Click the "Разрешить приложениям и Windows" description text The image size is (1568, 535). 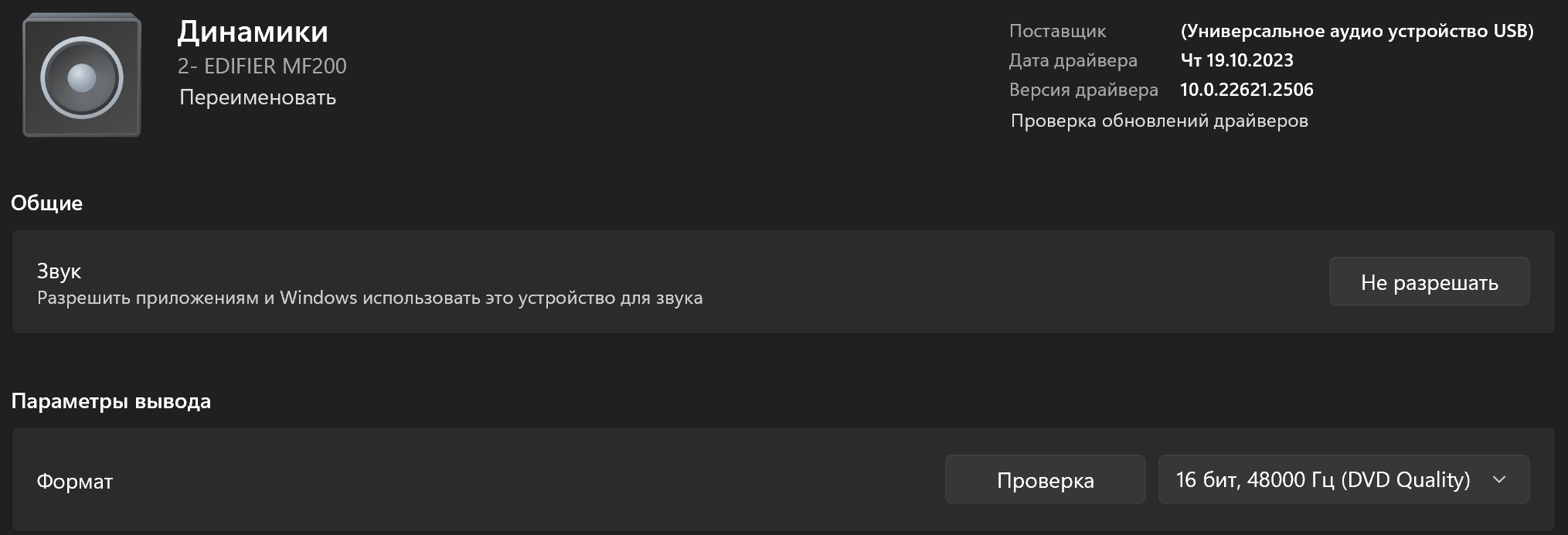point(369,298)
